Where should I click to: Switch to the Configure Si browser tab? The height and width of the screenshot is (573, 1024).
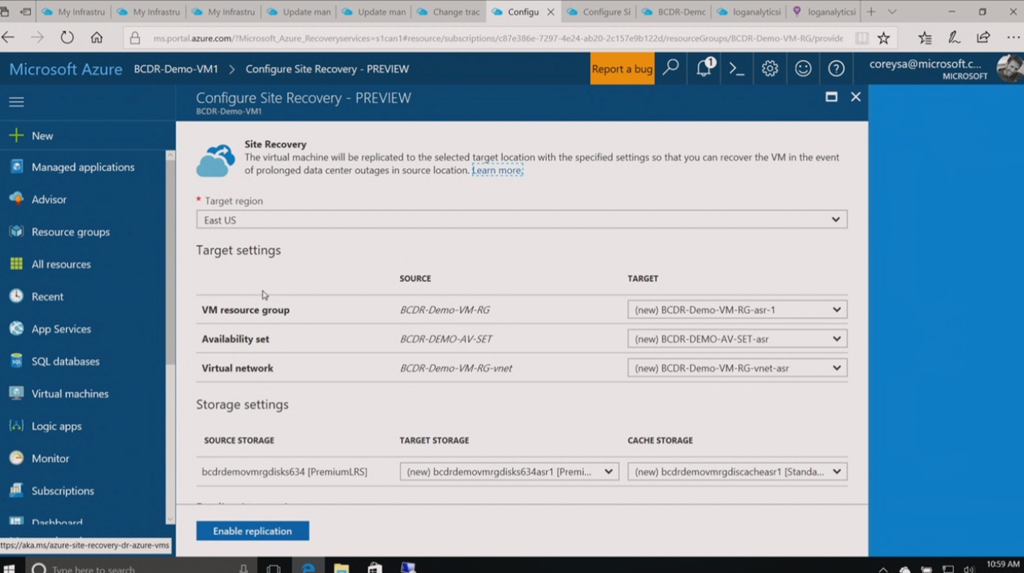coord(598,12)
